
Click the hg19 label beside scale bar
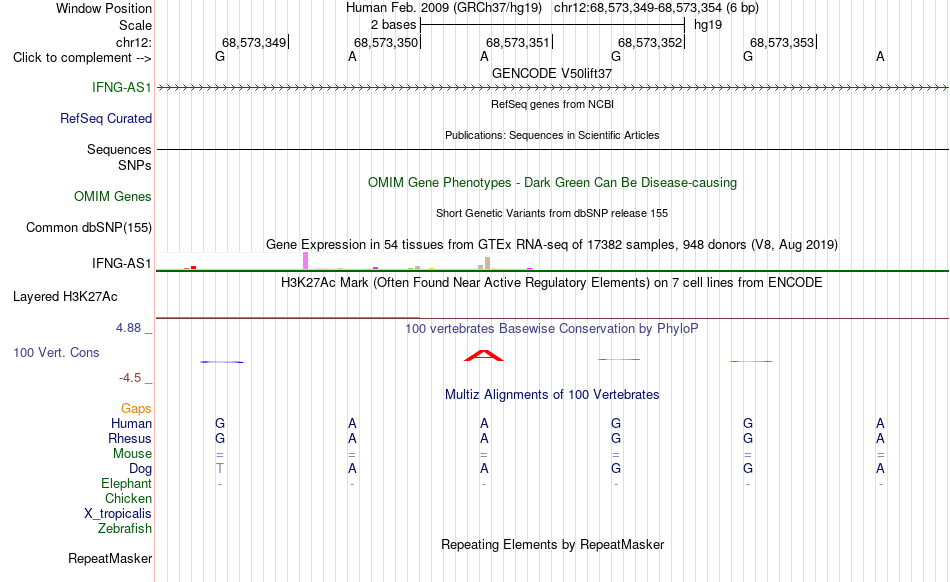708,25
